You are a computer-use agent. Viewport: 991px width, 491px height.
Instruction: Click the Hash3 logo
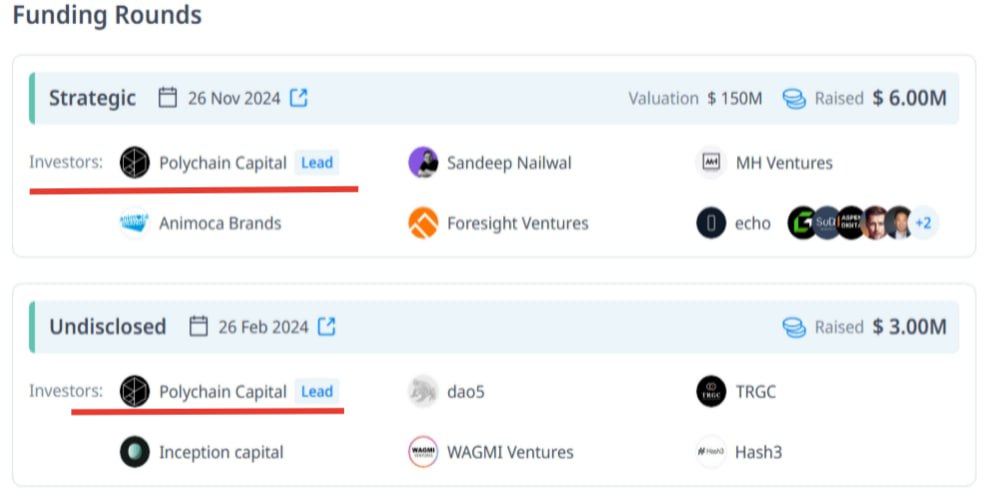pyautogui.click(x=711, y=452)
